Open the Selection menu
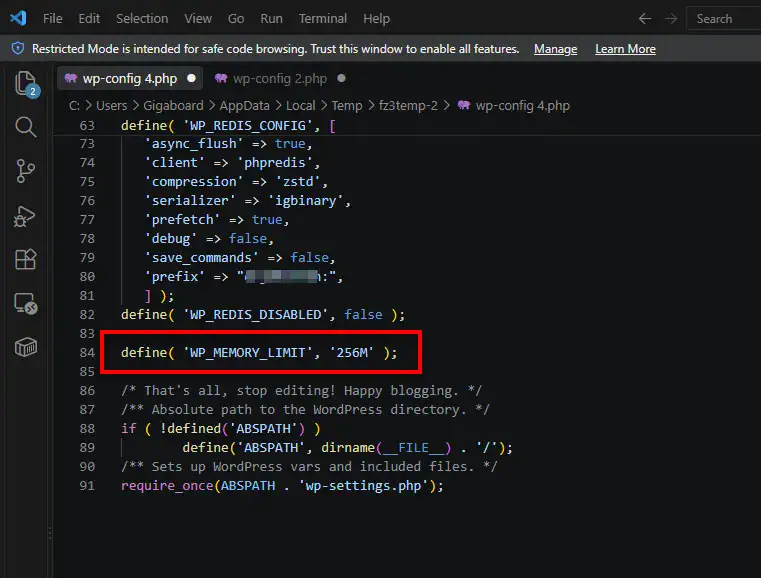The image size is (761, 578). (142, 18)
